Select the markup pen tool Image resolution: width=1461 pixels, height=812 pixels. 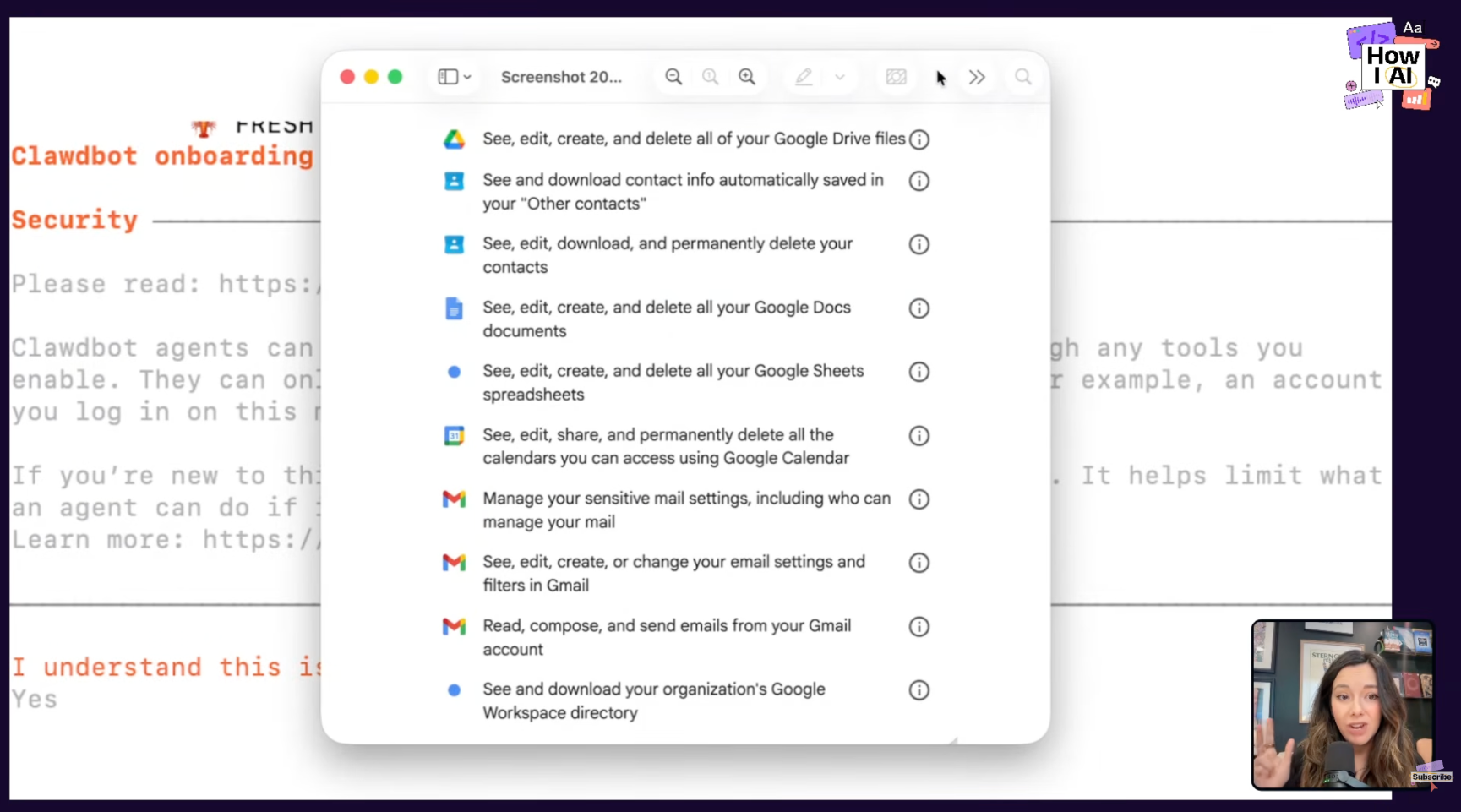(804, 77)
